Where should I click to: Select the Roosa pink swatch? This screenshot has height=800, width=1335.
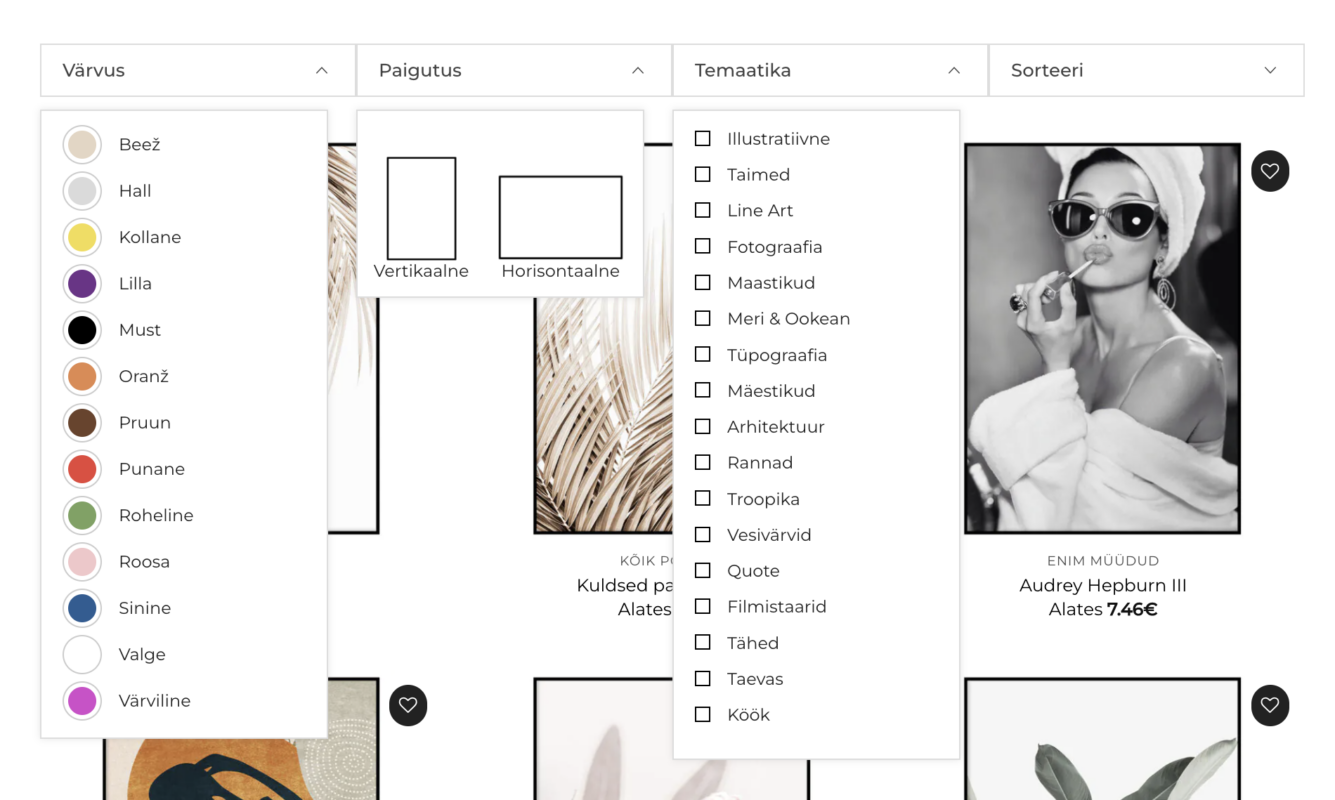pyautogui.click(x=82, y=562)
